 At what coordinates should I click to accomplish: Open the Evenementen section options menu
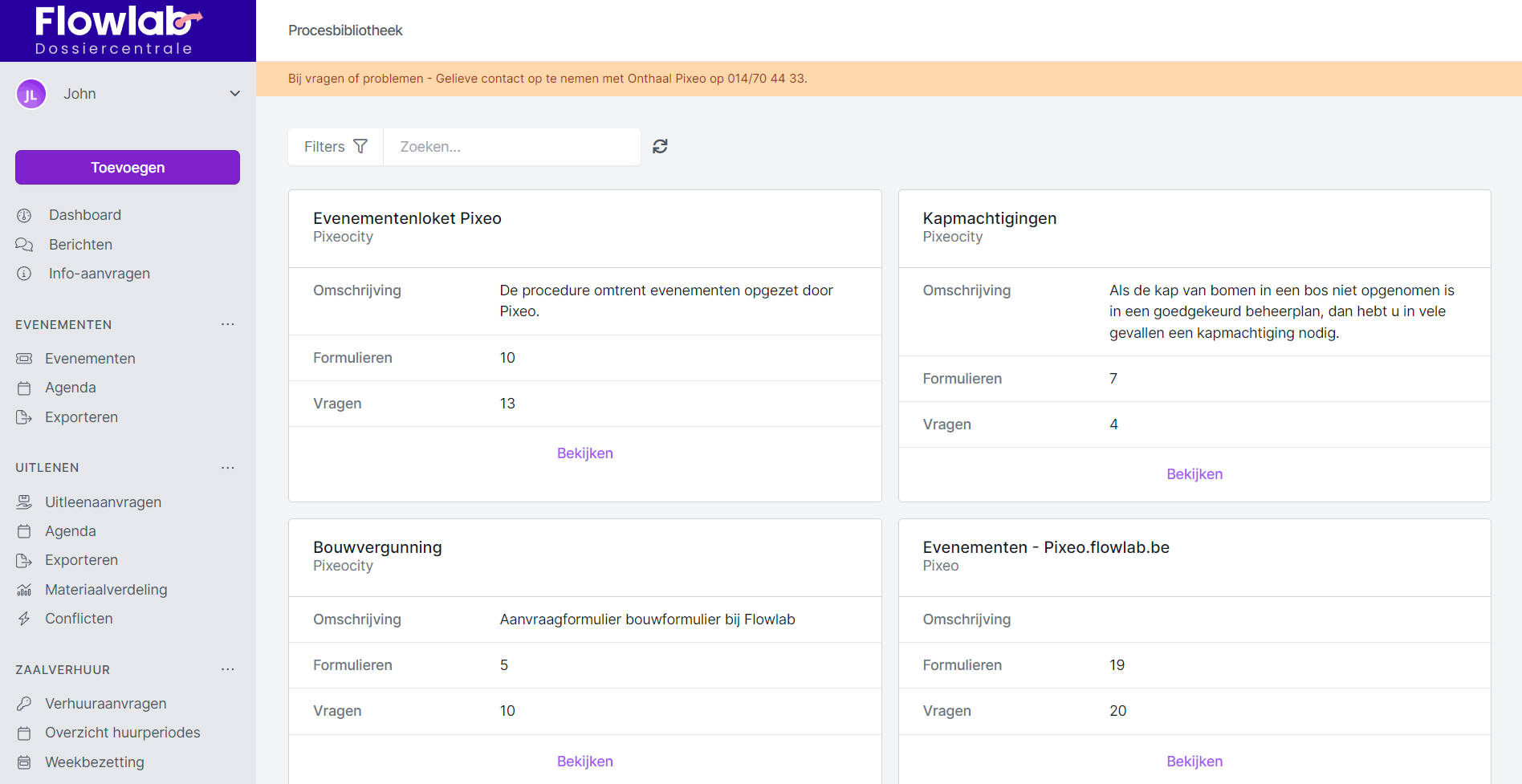pyautogui.click(x=228, y=324)
